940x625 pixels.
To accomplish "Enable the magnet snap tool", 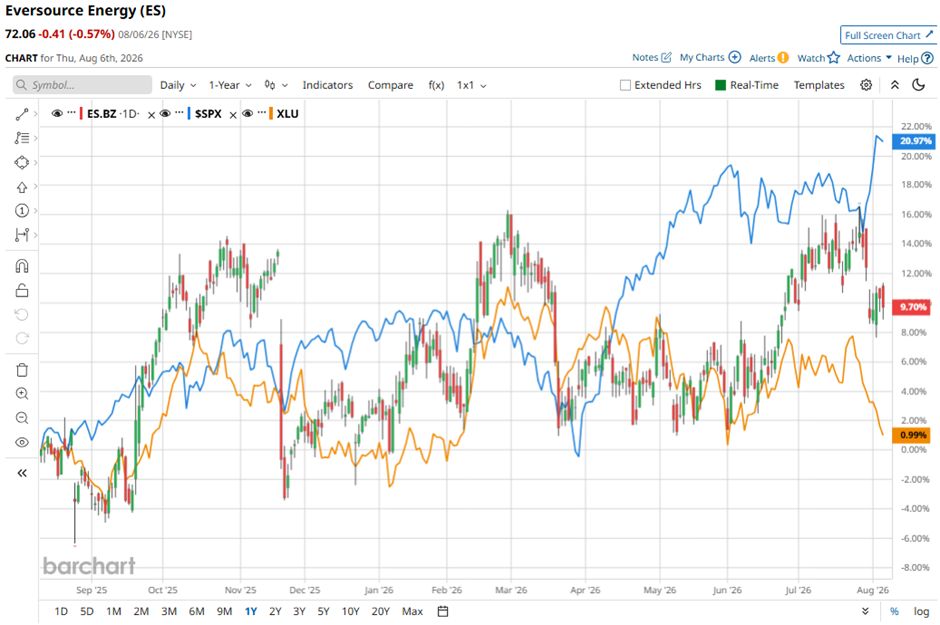I will (x=22, y=266).
